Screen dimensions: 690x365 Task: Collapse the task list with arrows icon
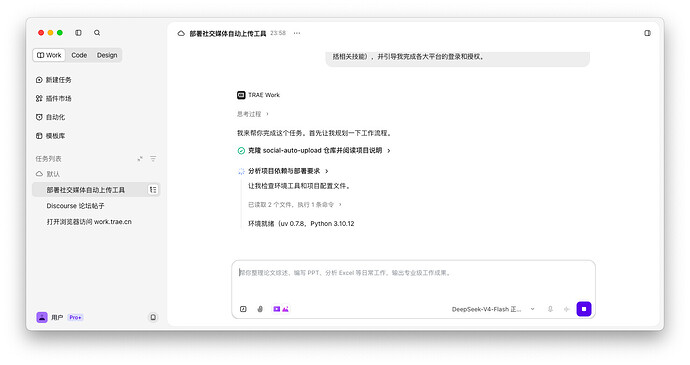140,159
